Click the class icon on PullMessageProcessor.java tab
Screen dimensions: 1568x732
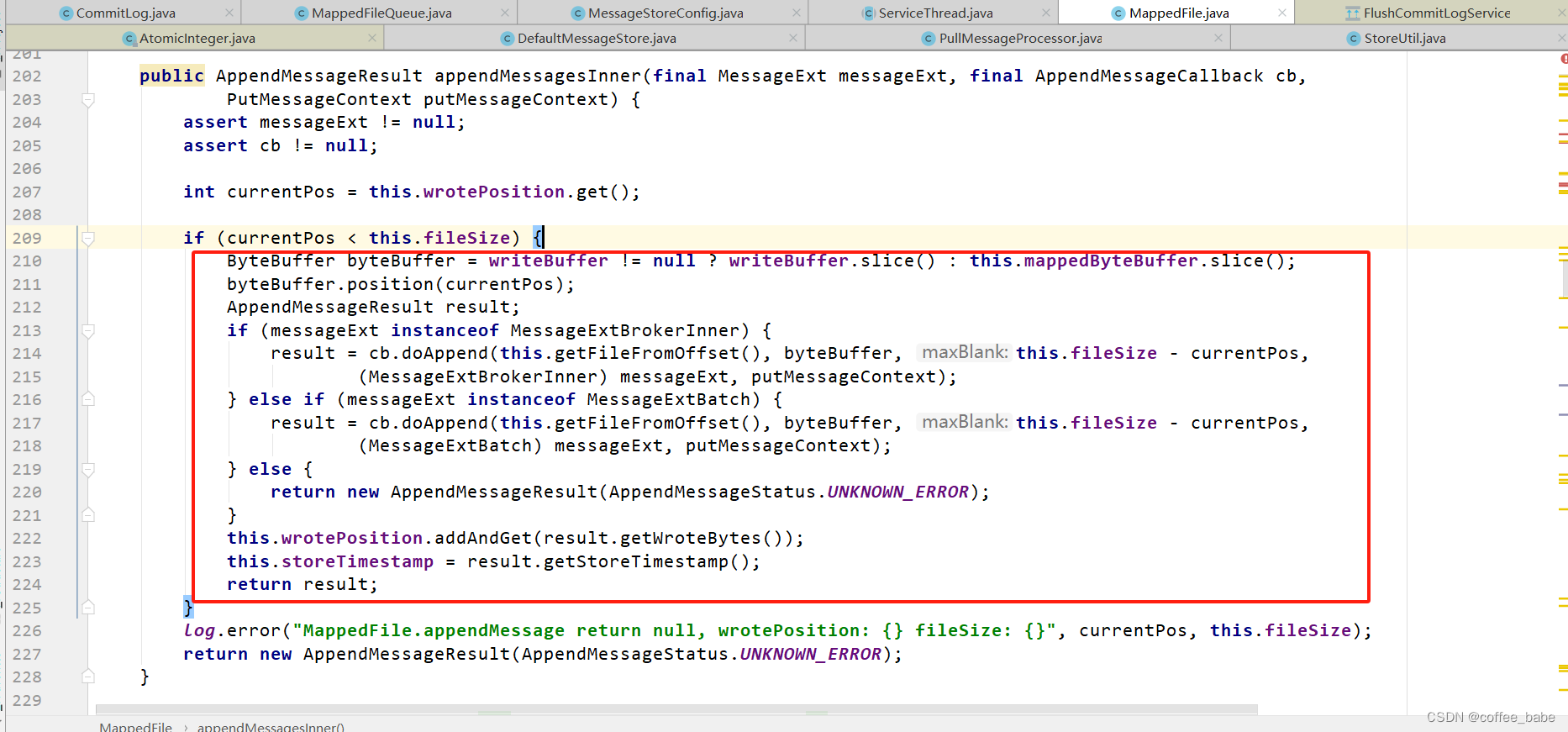pyautogui.click(x=929, y=39)
